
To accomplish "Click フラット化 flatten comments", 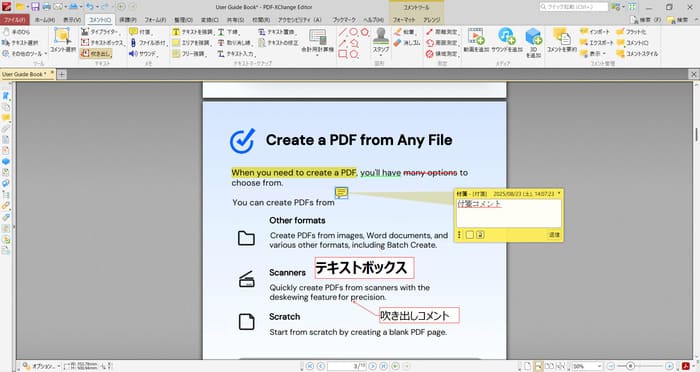I will coord(631,32).
